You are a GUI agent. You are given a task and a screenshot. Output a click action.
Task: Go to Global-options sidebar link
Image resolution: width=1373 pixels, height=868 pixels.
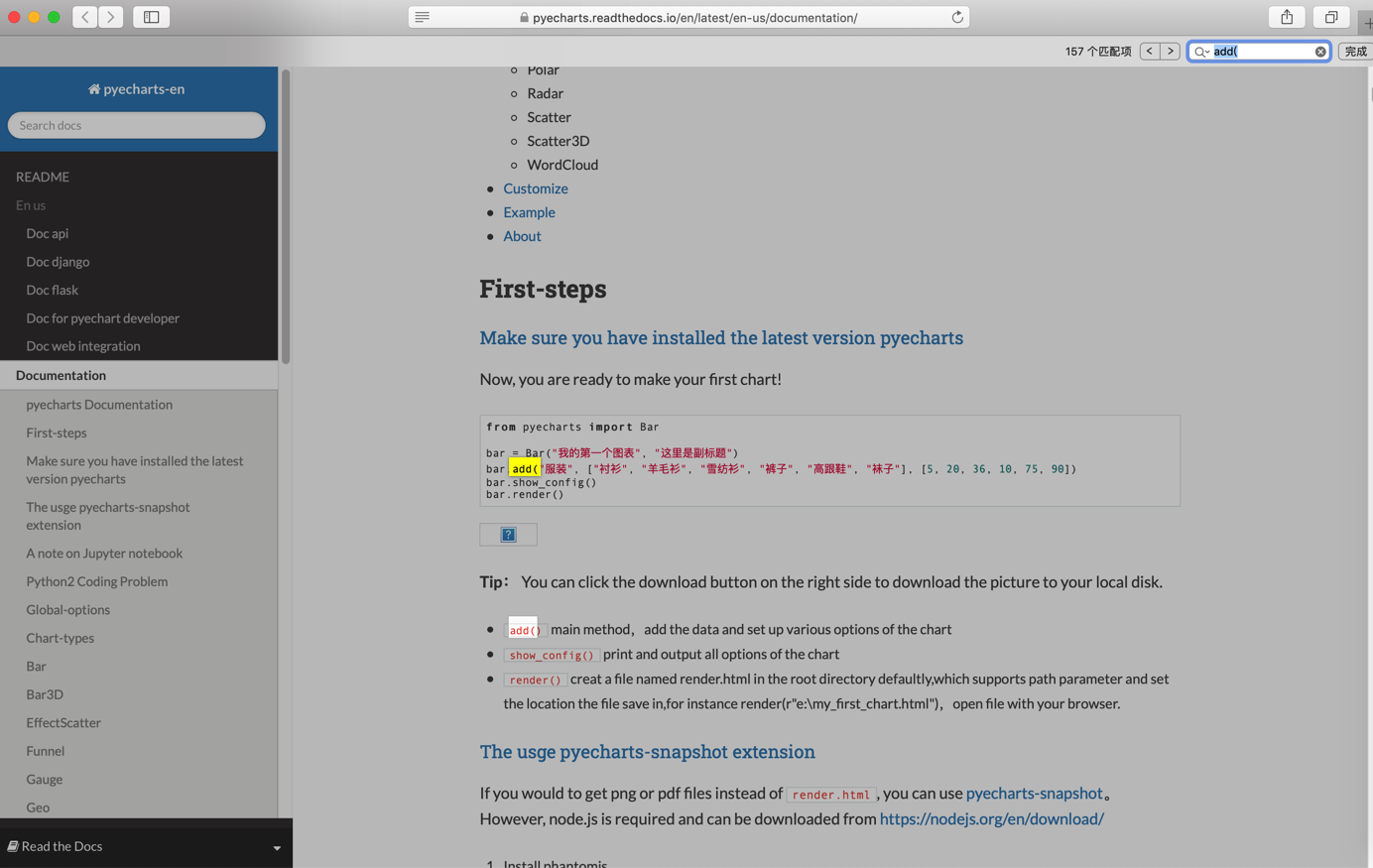tap(68, 610)
